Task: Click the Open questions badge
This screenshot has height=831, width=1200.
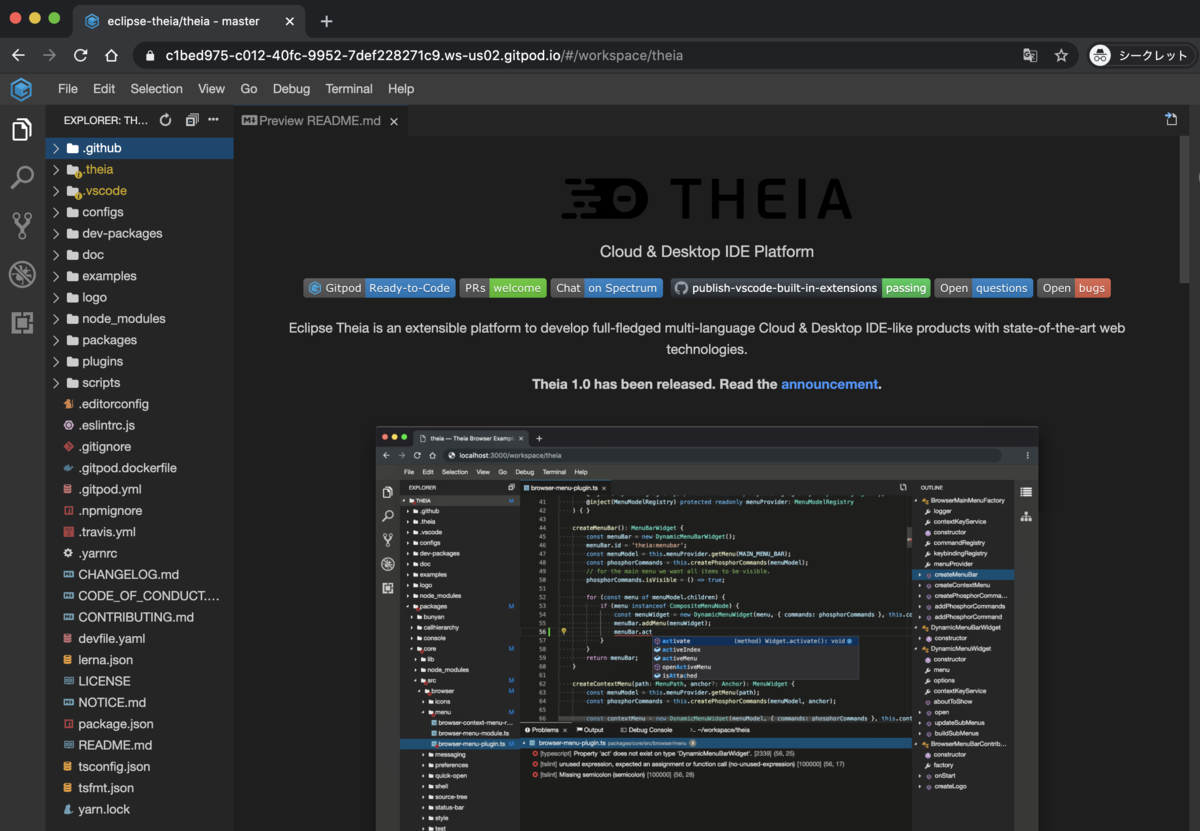Action: click(x=984, y=288)
